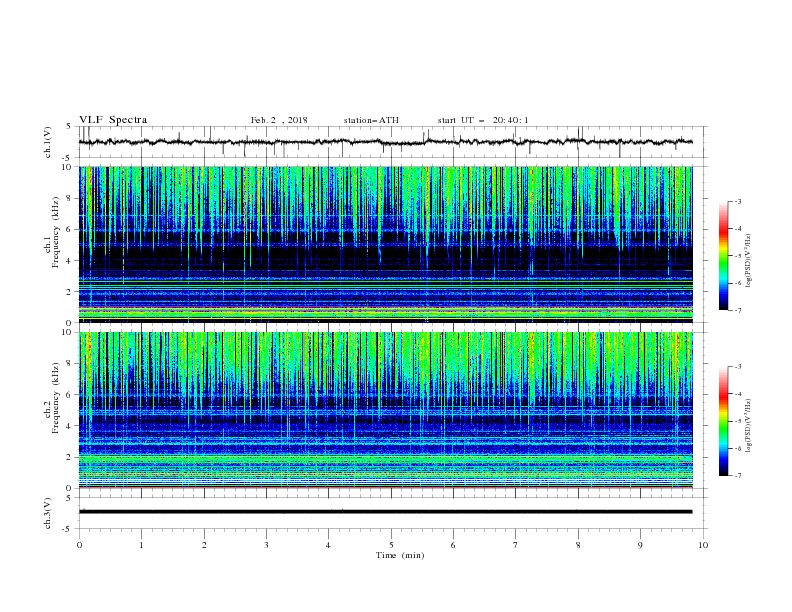This screenshot has width=792, height=612.
Task: Click the time axis end tick "10"
Action: (x=703, y=545)
